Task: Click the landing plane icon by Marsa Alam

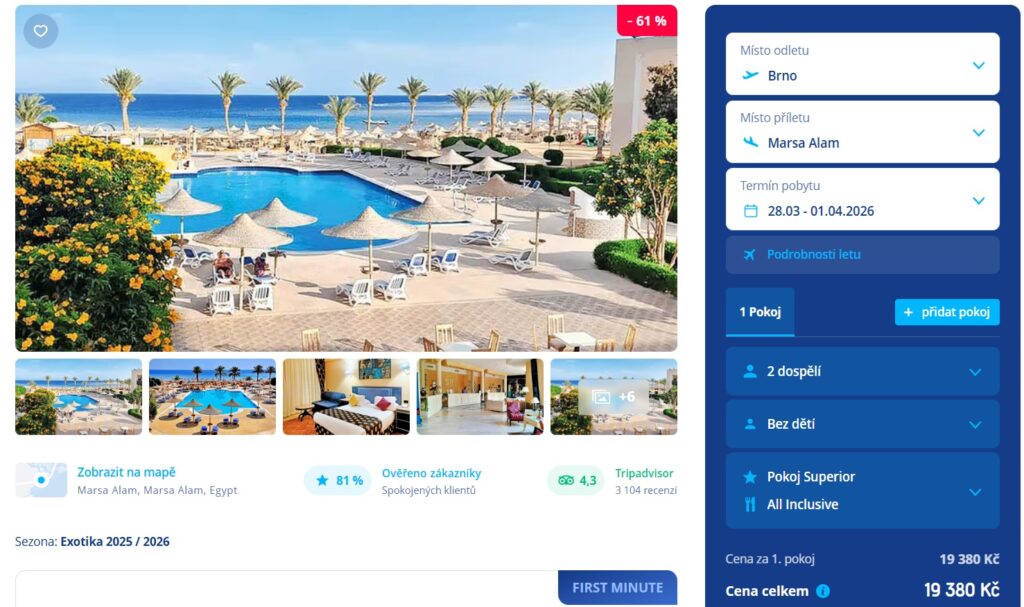Action: click(x=751, y=142)
